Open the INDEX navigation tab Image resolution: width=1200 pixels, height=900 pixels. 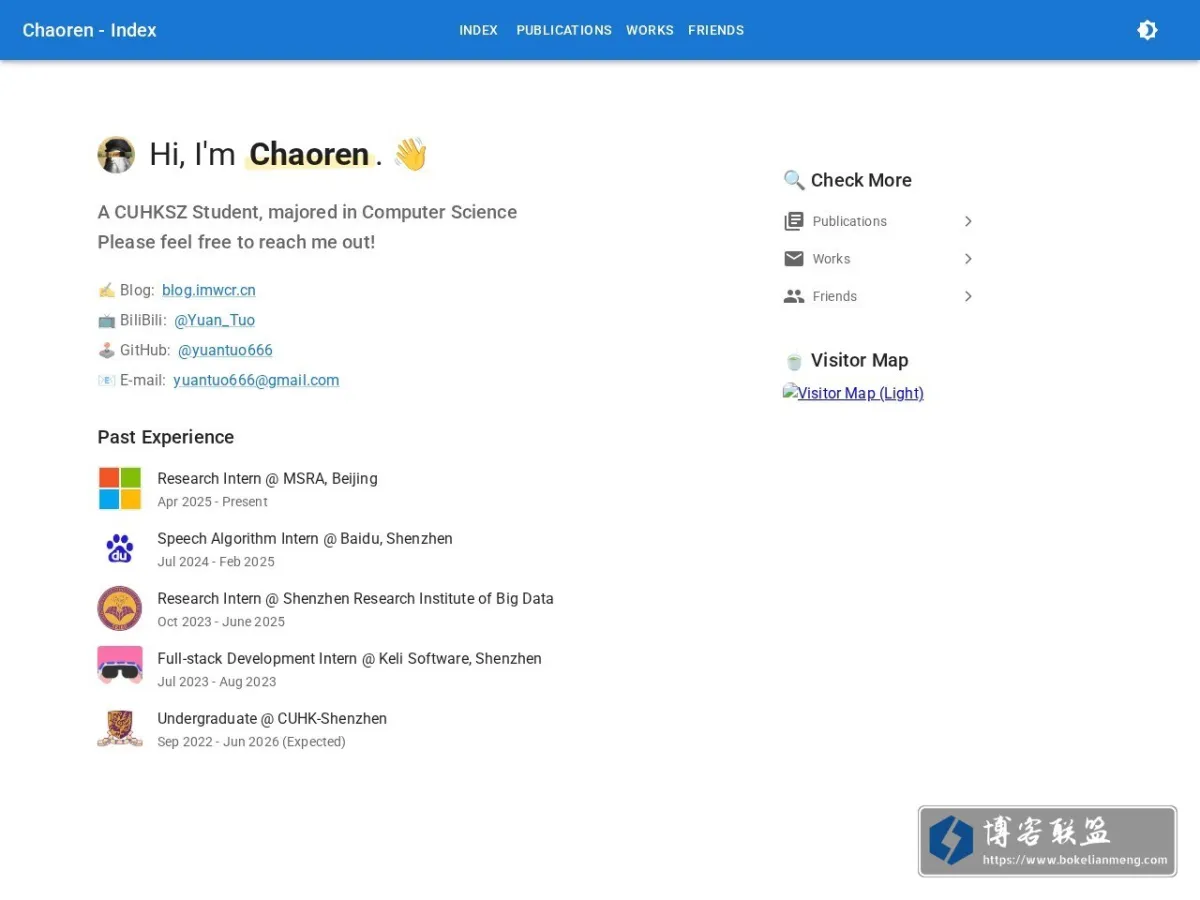tap(478, 30)
